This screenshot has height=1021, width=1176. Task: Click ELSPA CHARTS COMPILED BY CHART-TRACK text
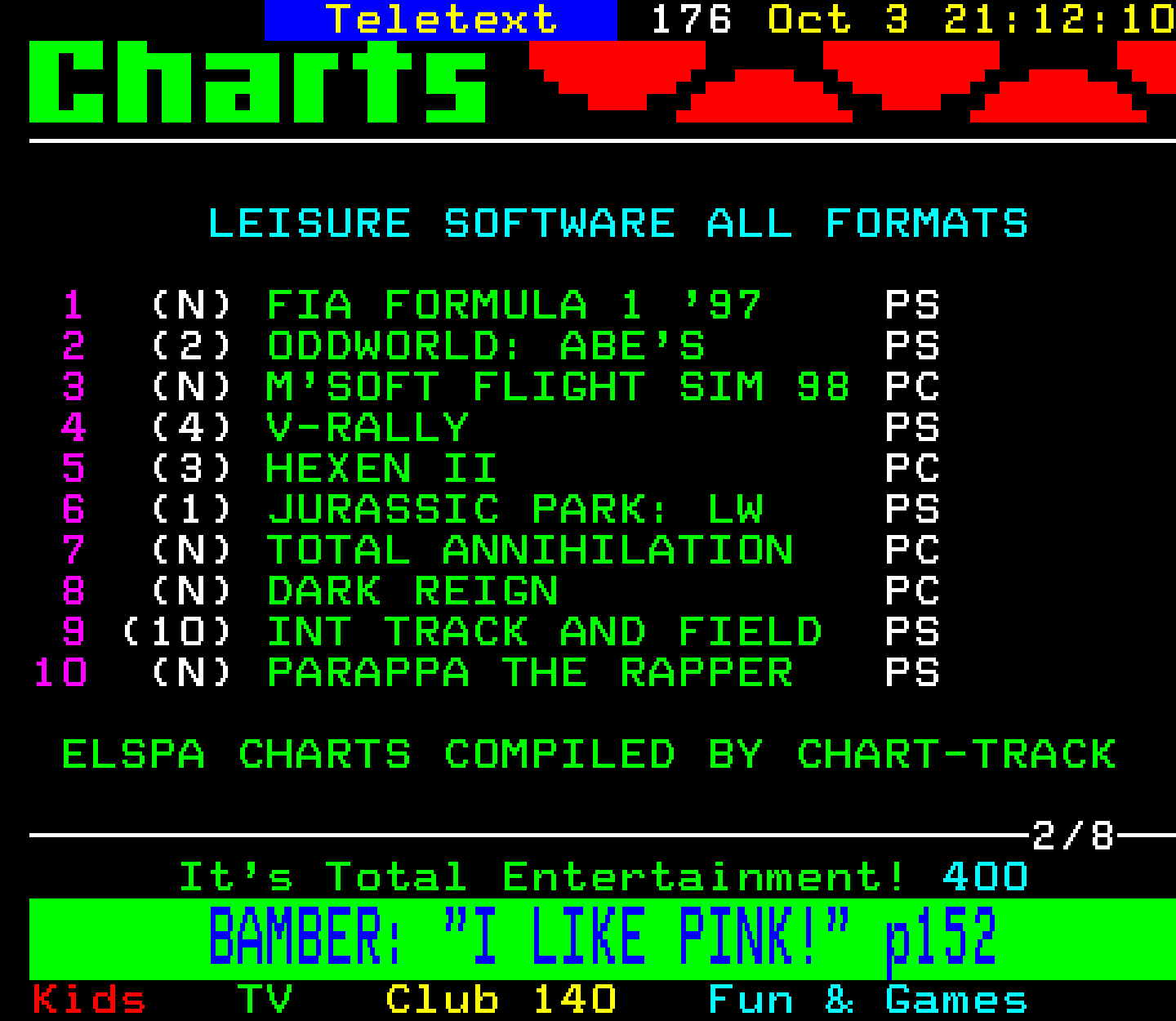tap(589, 755)
